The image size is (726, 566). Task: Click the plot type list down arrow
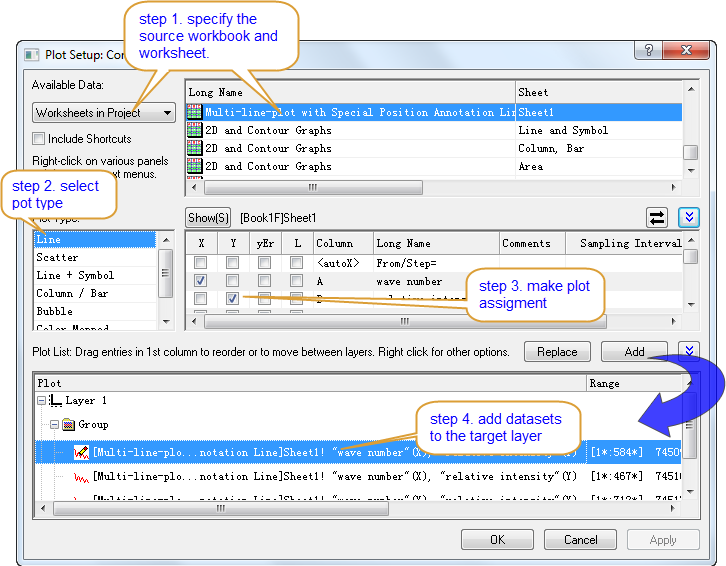tap(166, 321)
